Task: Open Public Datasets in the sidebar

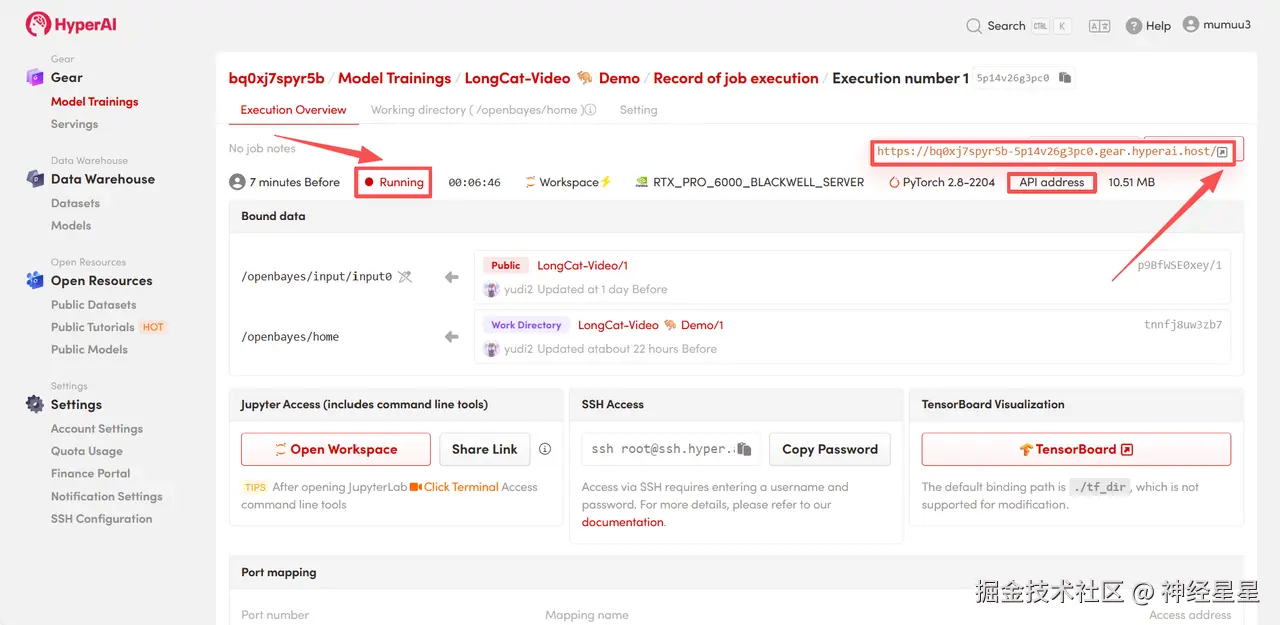Action: coord(93,305)
